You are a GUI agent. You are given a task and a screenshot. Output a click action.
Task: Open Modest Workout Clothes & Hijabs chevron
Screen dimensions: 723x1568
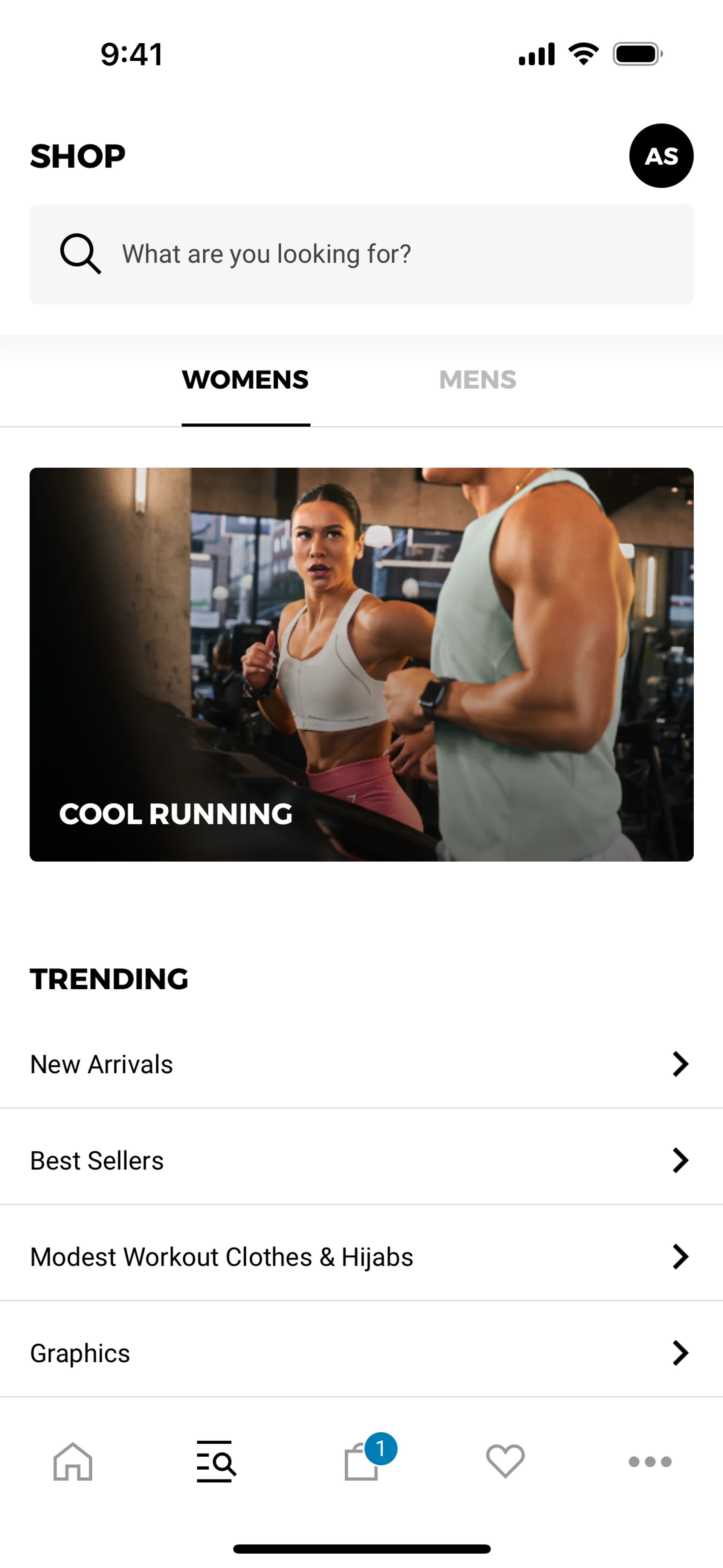tap(680, 1256)
